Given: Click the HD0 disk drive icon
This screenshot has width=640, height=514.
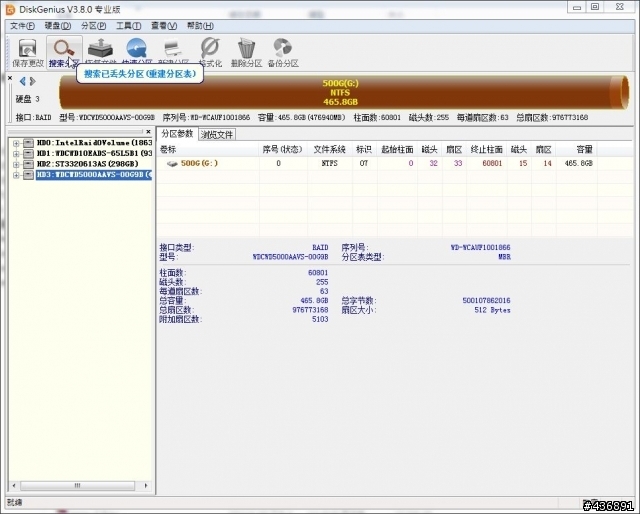Looking at the screenshot, I should tap(28, 143).
